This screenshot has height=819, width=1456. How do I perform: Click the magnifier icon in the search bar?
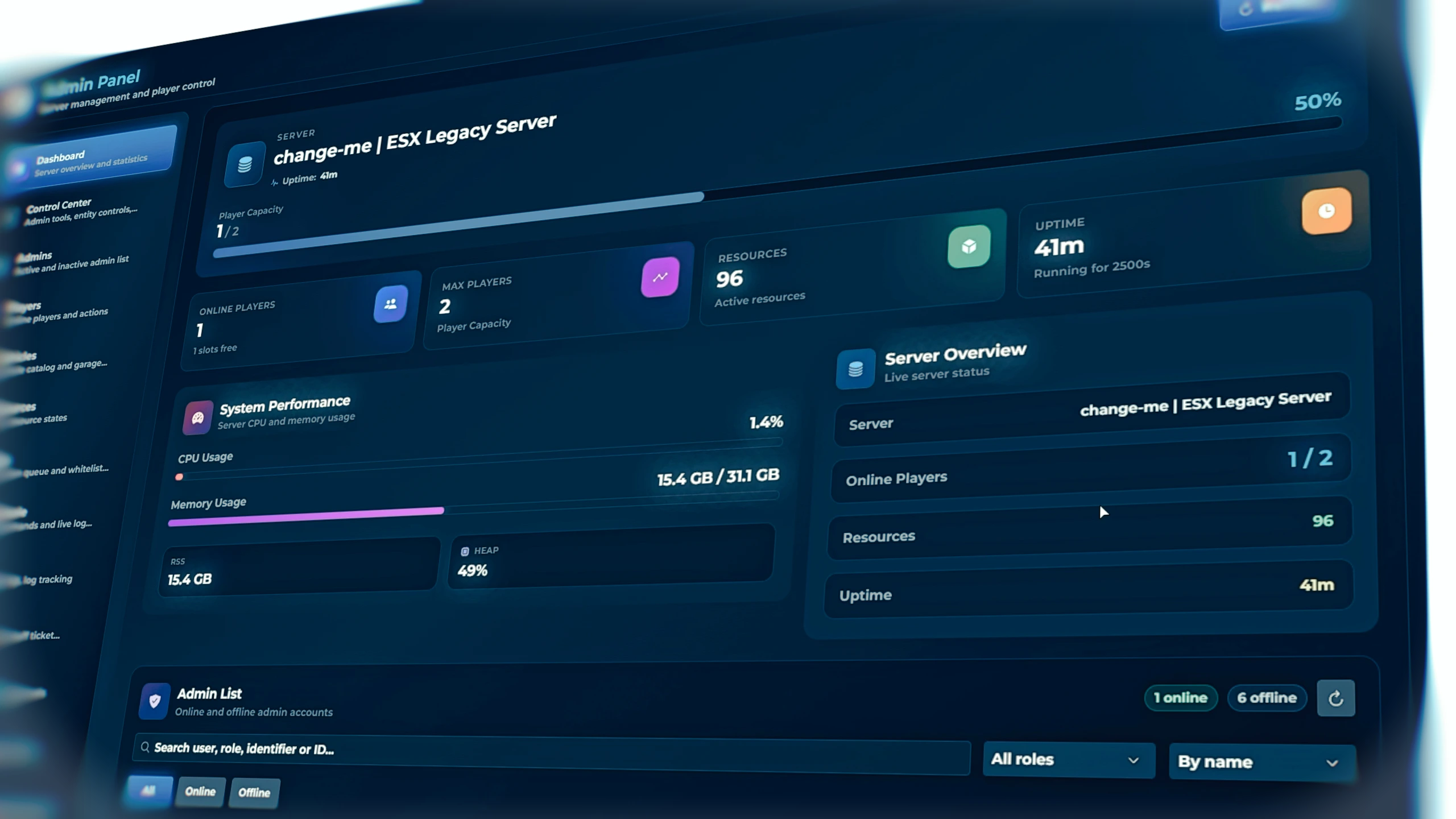(145, 747)
